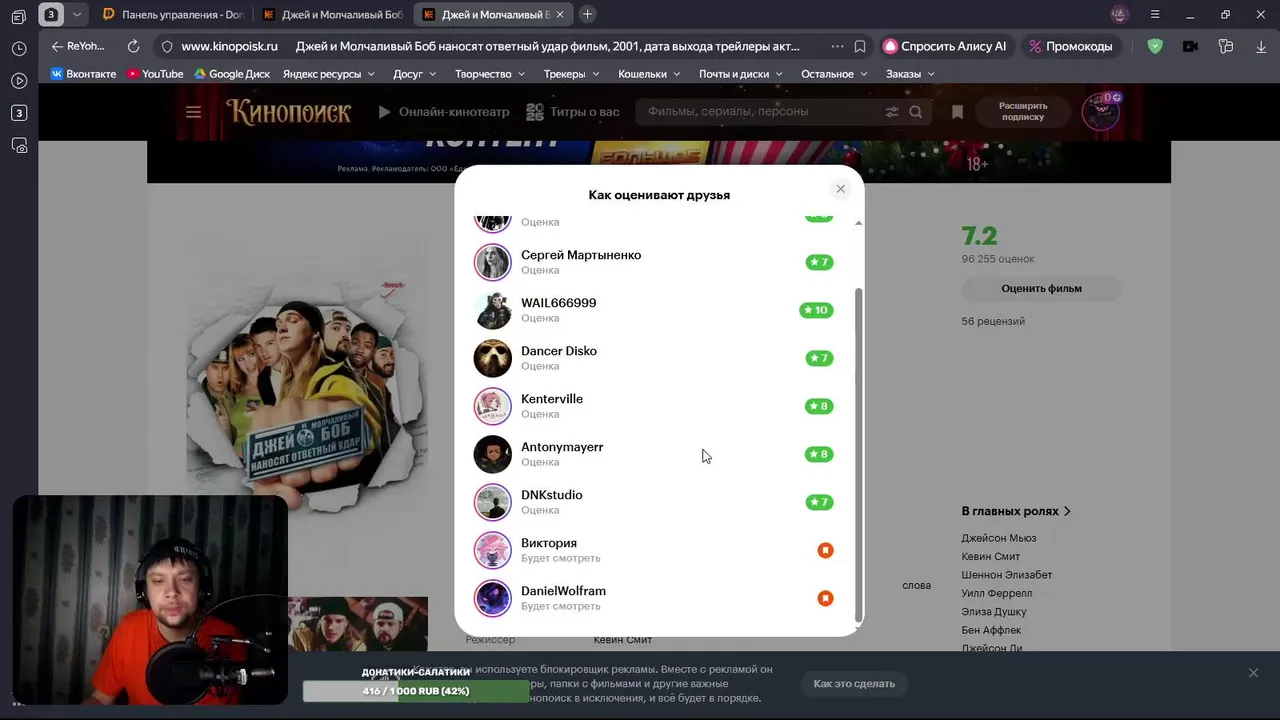Expand Остальное bookmarks folder
Screen dimensions: 1280x720
tap(834, 74)
